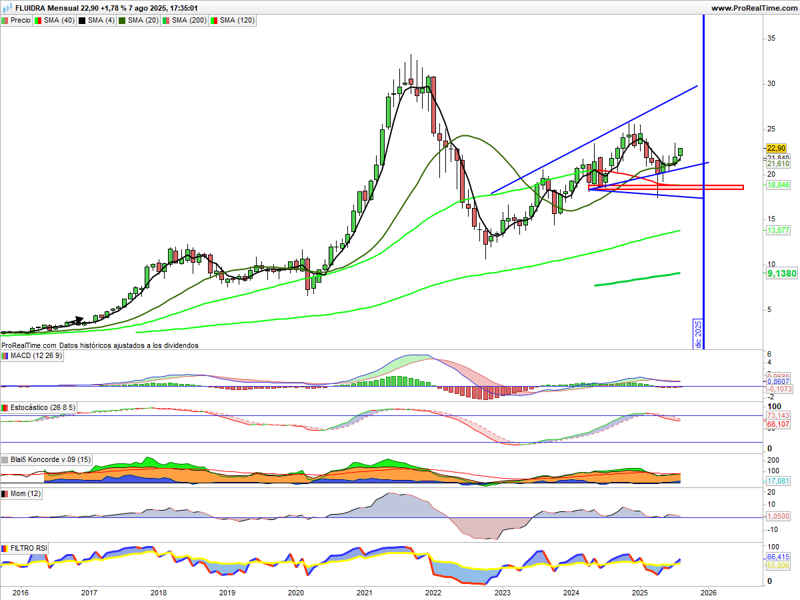Select the Precio legend entry
800x600 pixels.
tap(16, 20)
